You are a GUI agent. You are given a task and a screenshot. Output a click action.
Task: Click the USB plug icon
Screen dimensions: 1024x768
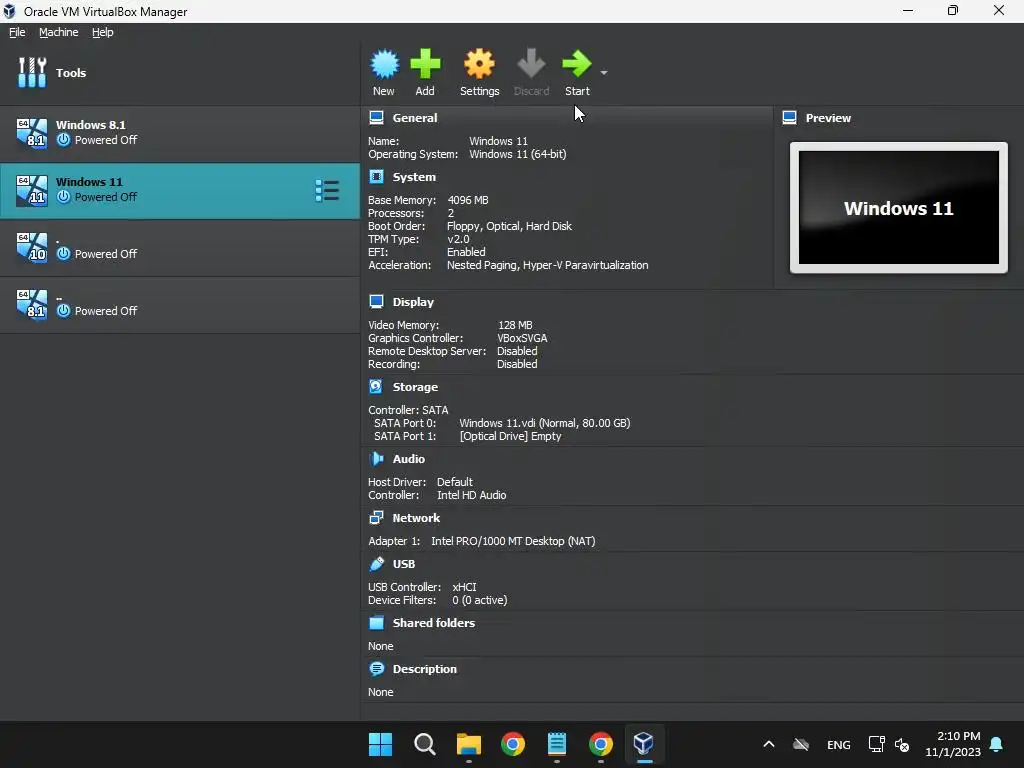tap(376, 564)
